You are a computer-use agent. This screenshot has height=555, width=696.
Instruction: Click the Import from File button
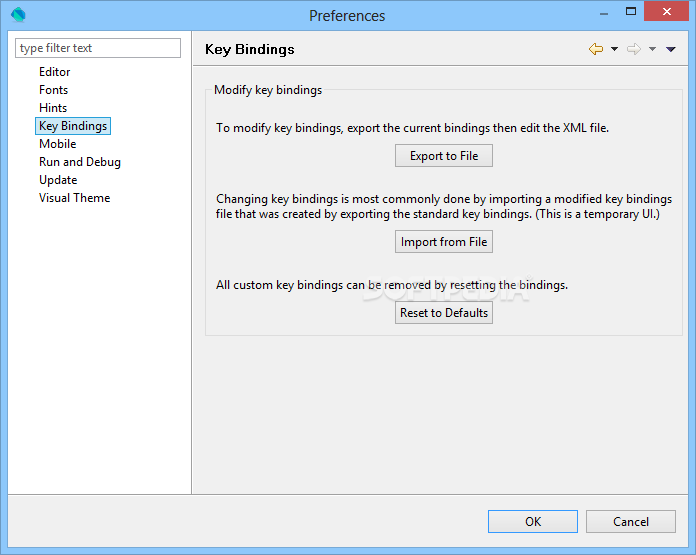pyautogui.click(x=444, y=242)
